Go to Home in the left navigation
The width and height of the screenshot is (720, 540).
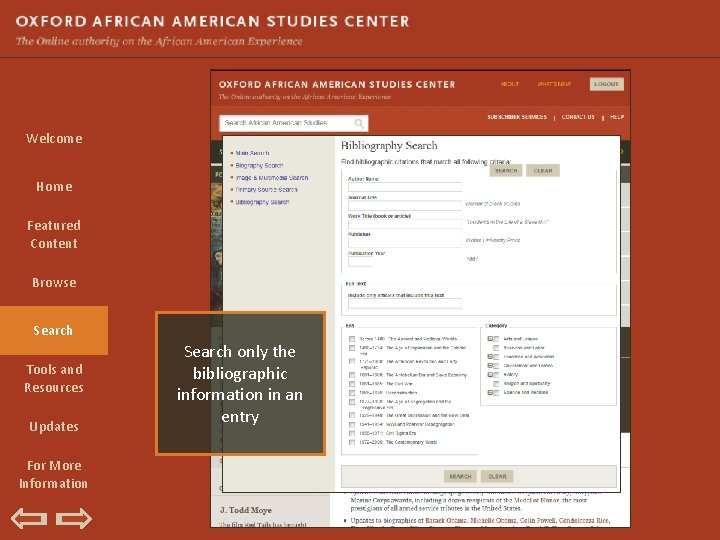tap(54, 186)
